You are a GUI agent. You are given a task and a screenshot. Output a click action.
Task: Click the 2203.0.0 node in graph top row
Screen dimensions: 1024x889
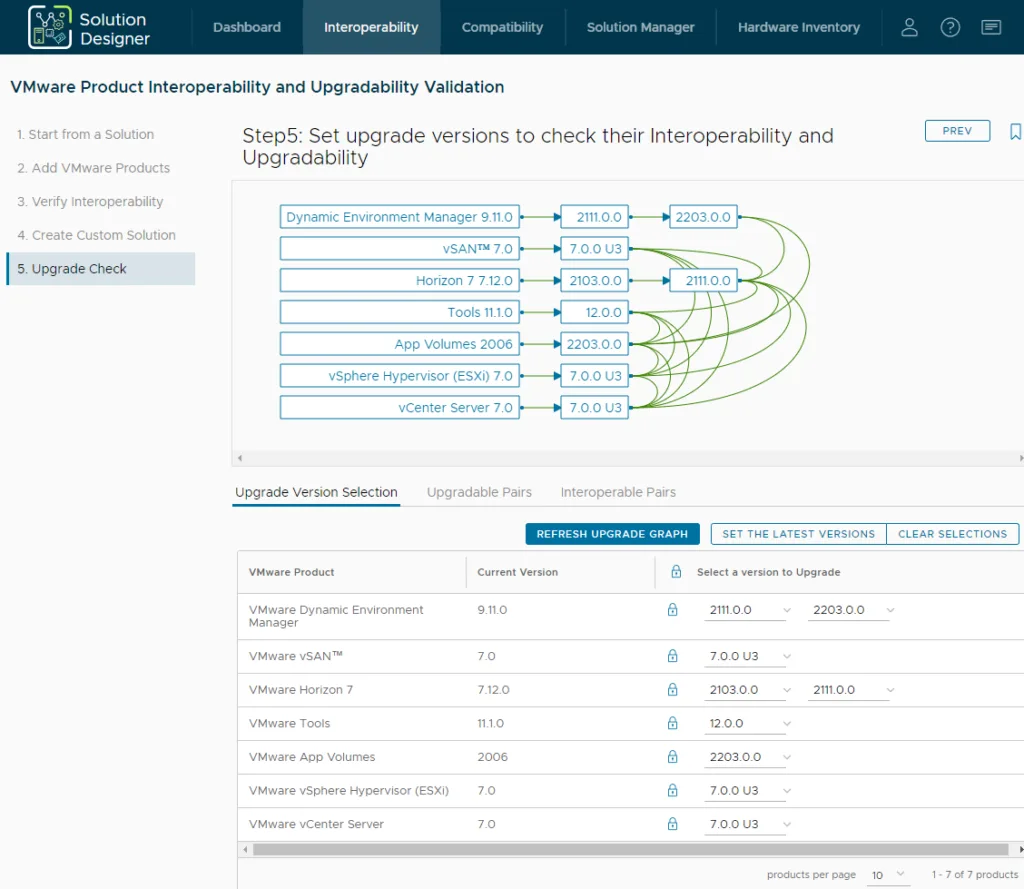pyautogui.click(x=703, y=217)
